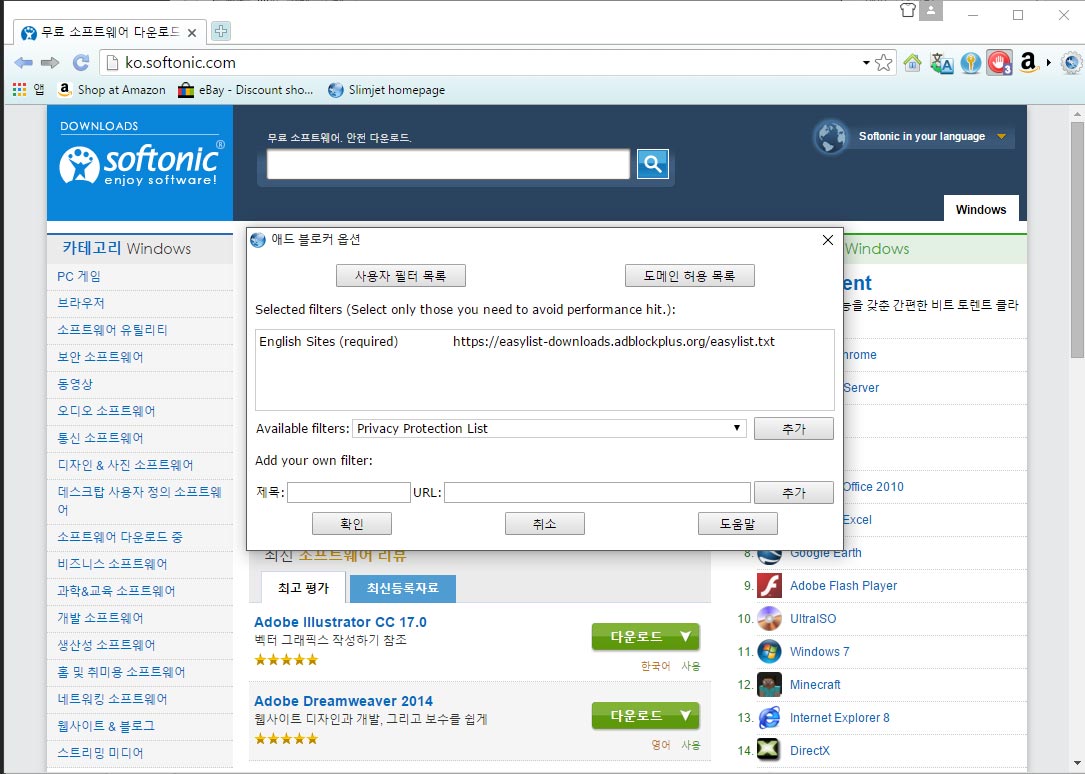Click the small arrow next to Amazon icon

pyautogui.click(x=1049, y=63)
